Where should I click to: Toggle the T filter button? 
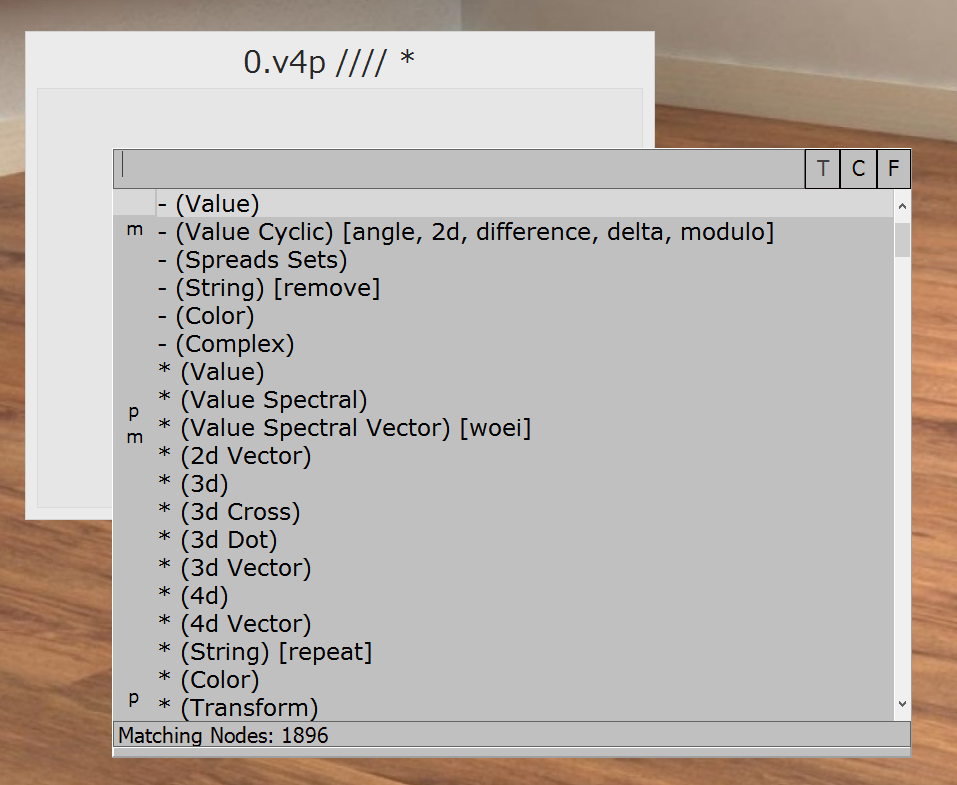tap(822, 169)
